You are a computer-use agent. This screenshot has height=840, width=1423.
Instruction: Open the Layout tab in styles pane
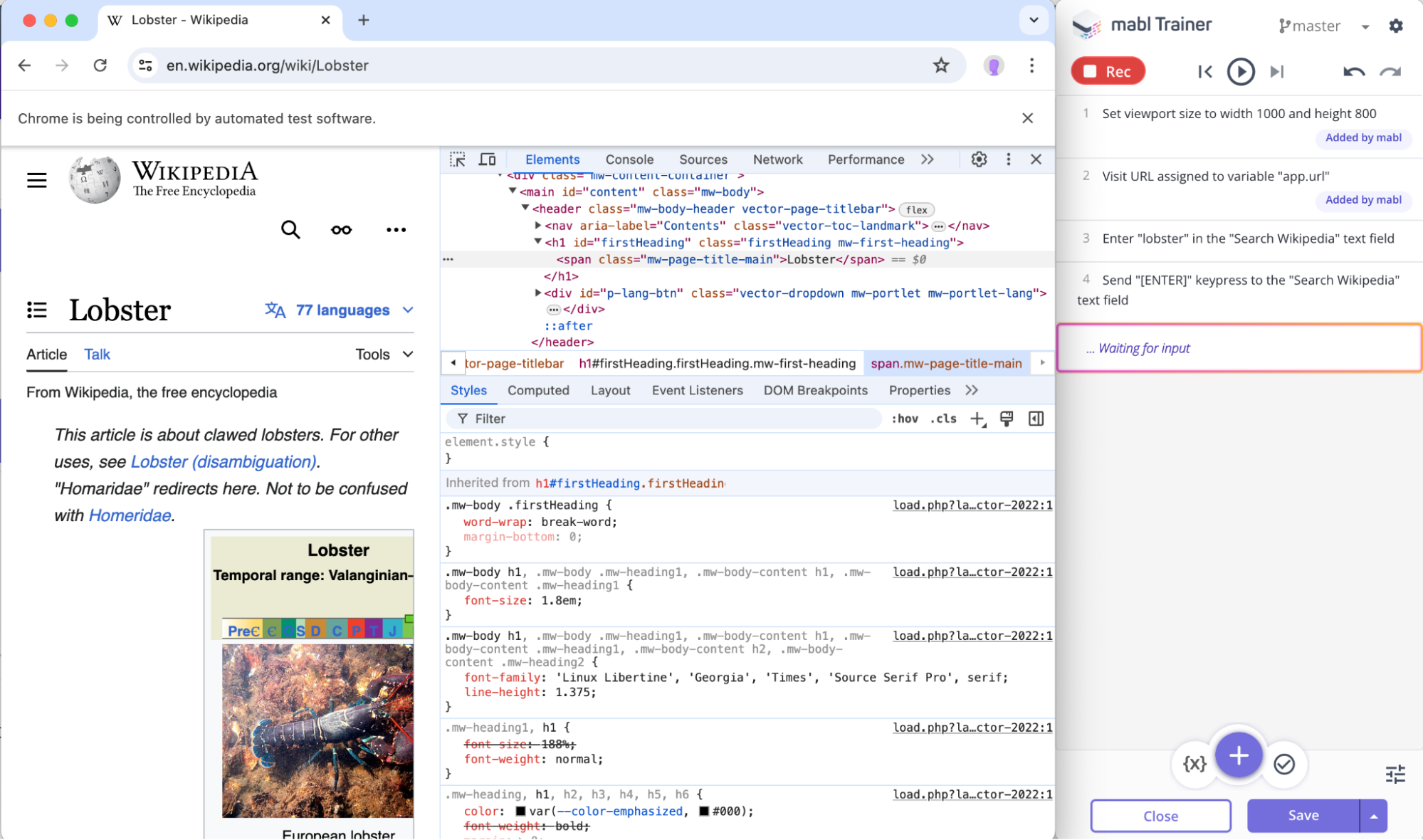click(610, 390)
